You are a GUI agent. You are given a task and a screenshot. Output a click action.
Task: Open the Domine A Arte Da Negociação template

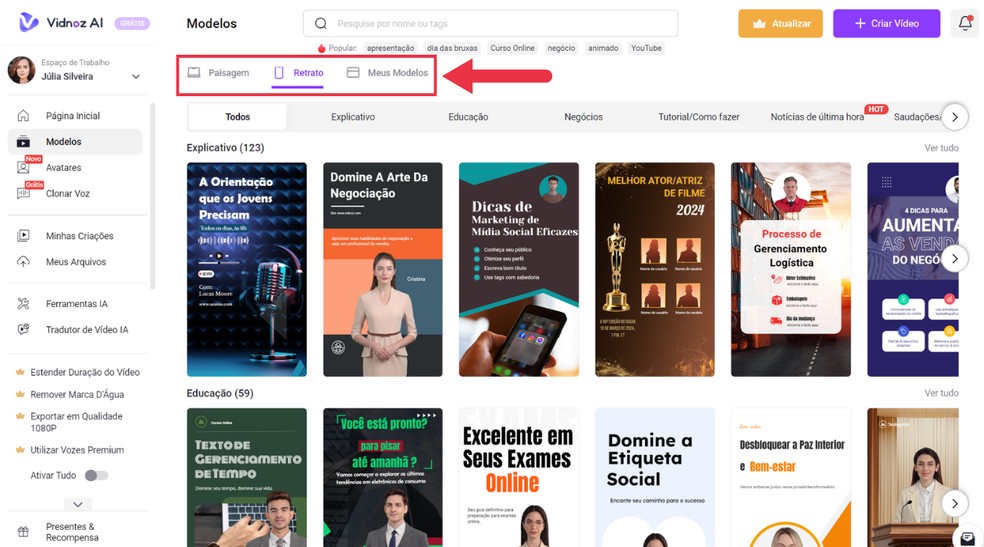click(383, 270)
